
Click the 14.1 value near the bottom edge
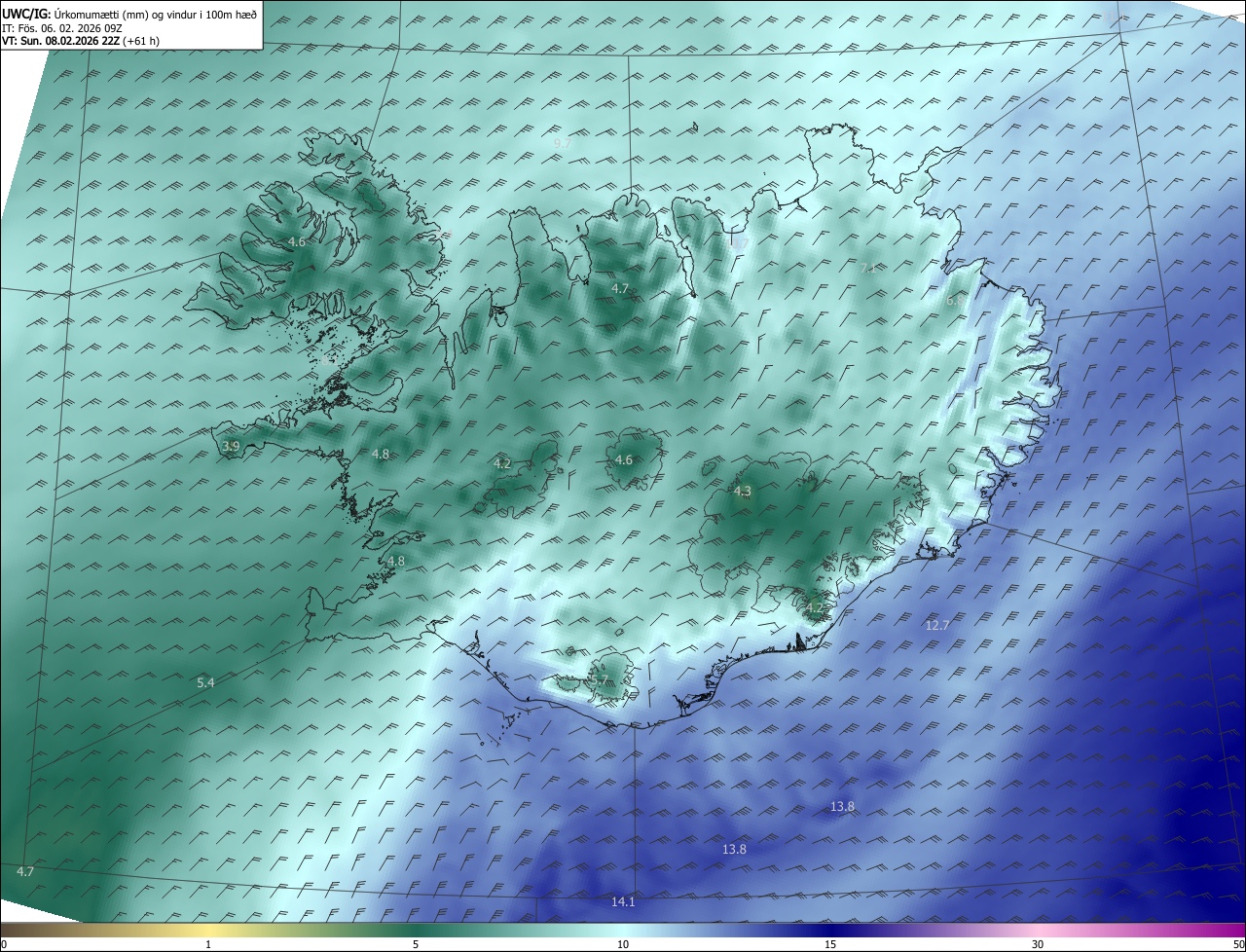[x=623, y=902]
